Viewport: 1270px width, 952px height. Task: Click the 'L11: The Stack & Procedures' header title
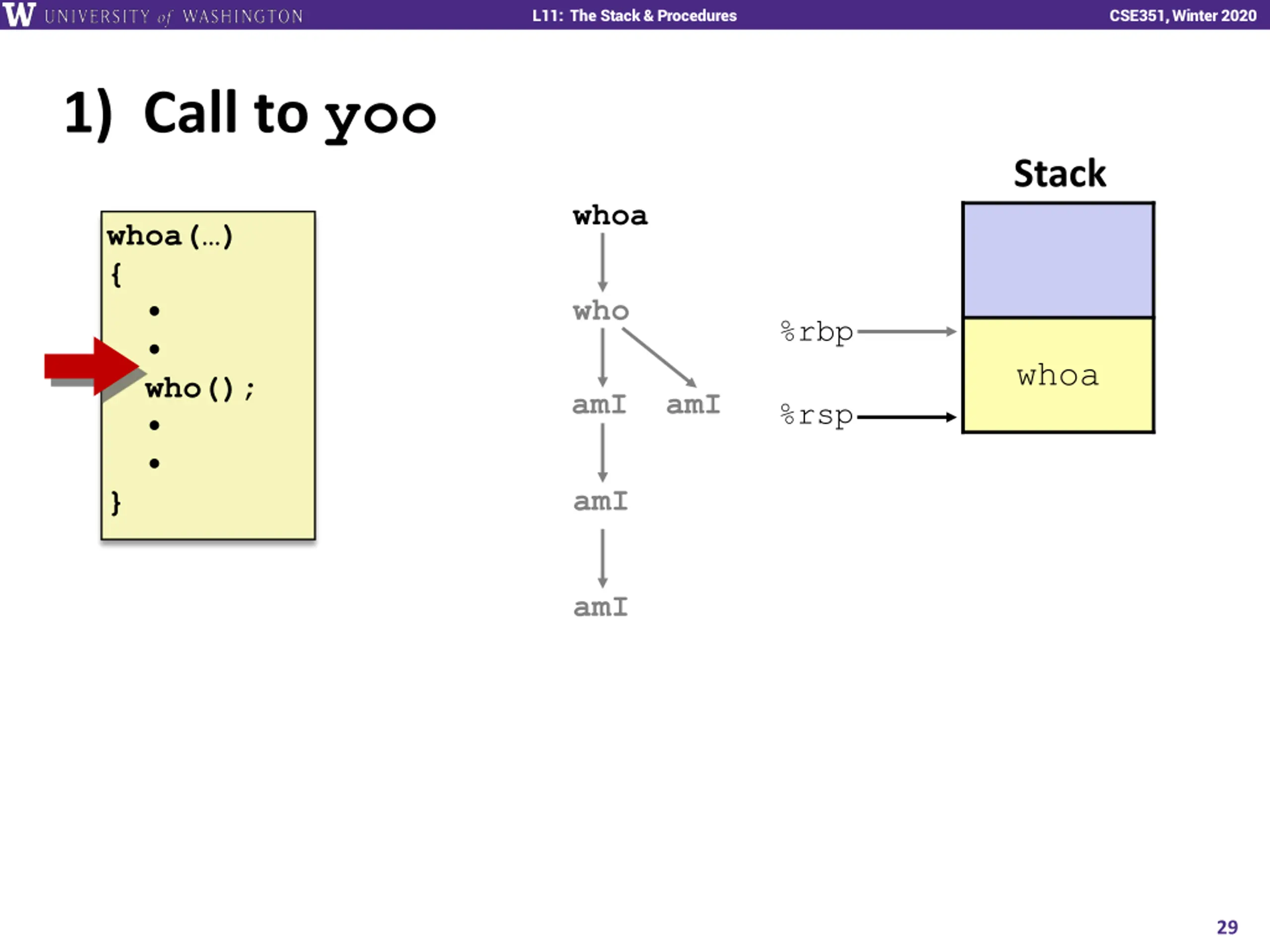(x=635, y=15)
